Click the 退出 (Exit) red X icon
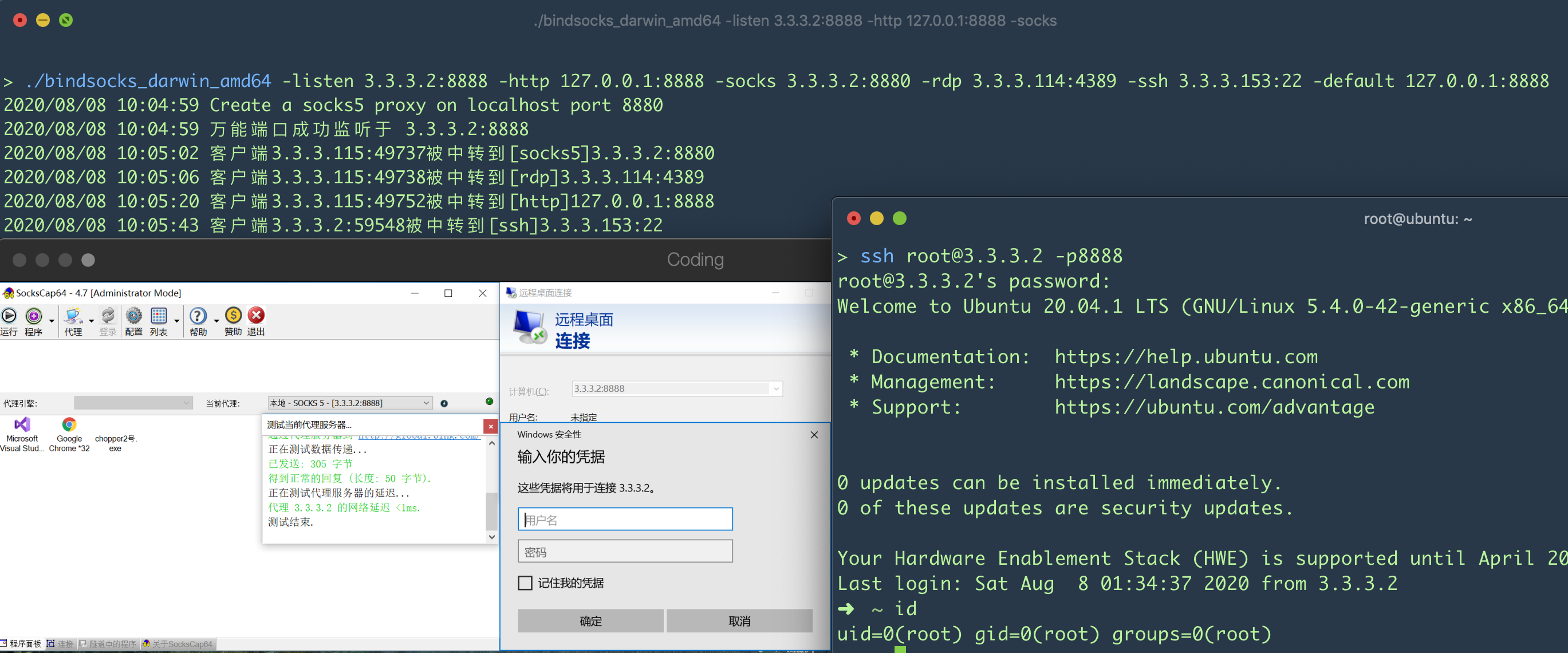This screenshot has width=1568, height=653. tap(256, 315)
